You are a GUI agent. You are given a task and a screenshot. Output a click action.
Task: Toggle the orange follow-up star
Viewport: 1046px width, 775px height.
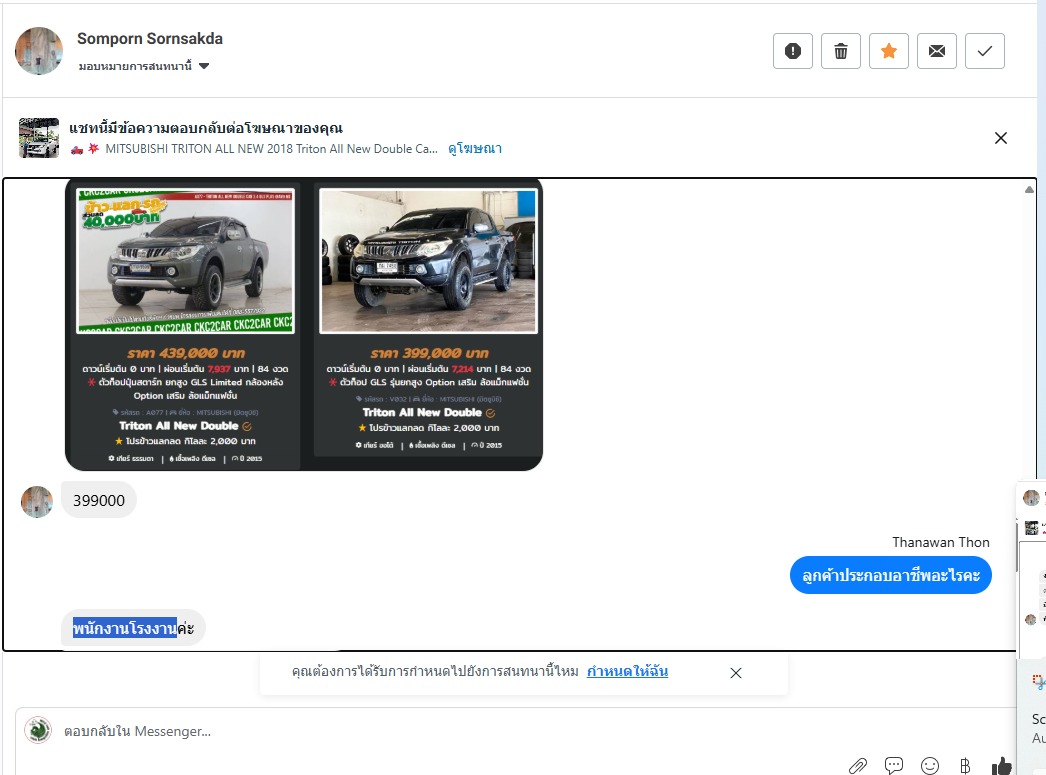889,51
